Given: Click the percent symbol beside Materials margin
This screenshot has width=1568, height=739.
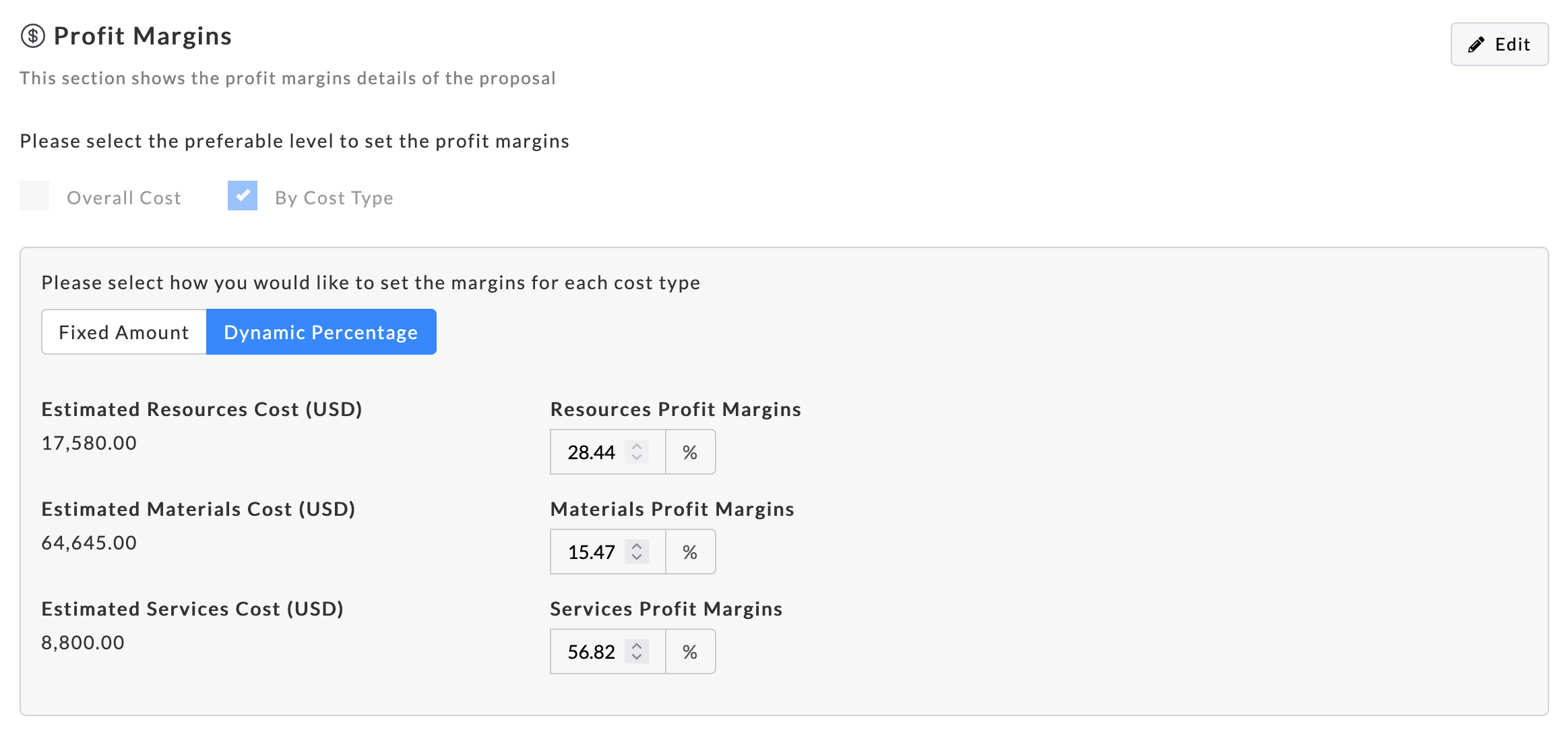Looking at the screenshot, I should (x=690, y=552).
